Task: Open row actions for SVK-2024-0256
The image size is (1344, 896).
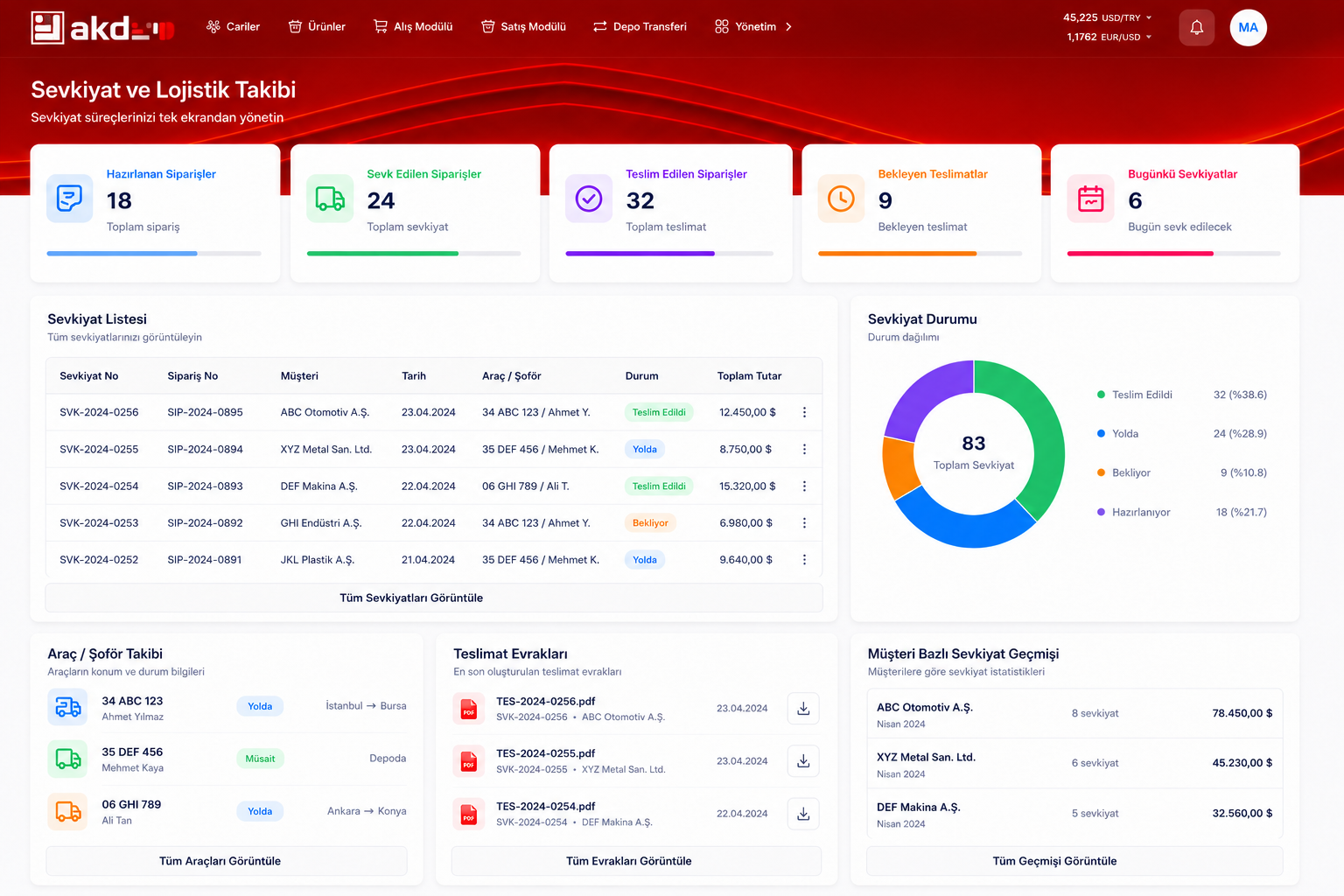Action: (x=804, y=412)
